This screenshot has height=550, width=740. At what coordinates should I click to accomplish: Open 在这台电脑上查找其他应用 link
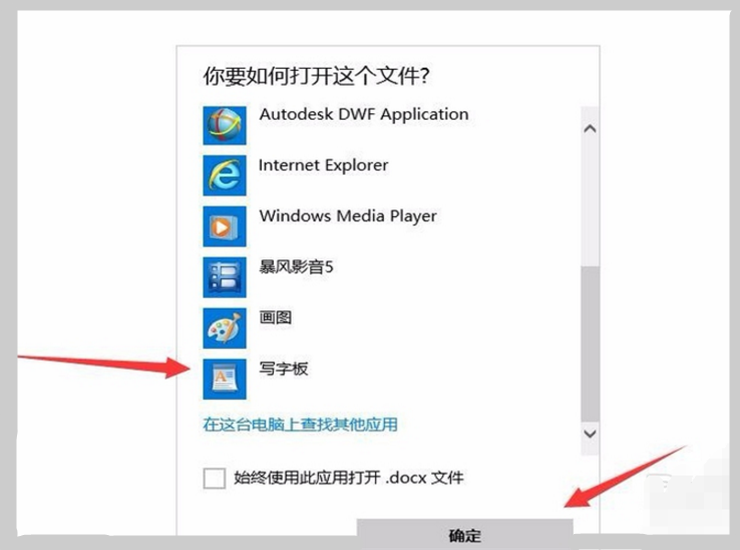[x=300, y=424]
